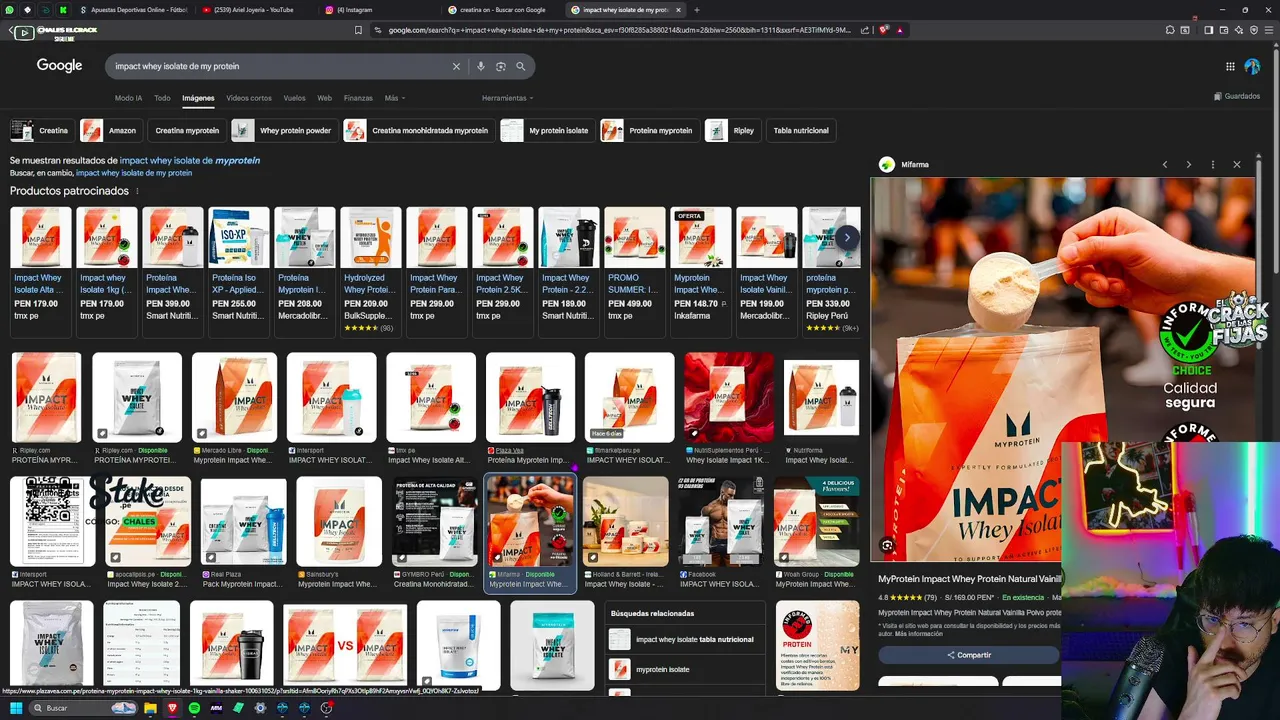Open Ripley.com first image result thumbnail
Image resolution: width=1280 pixels, height=720 pixels.
(x=46, y=397)
